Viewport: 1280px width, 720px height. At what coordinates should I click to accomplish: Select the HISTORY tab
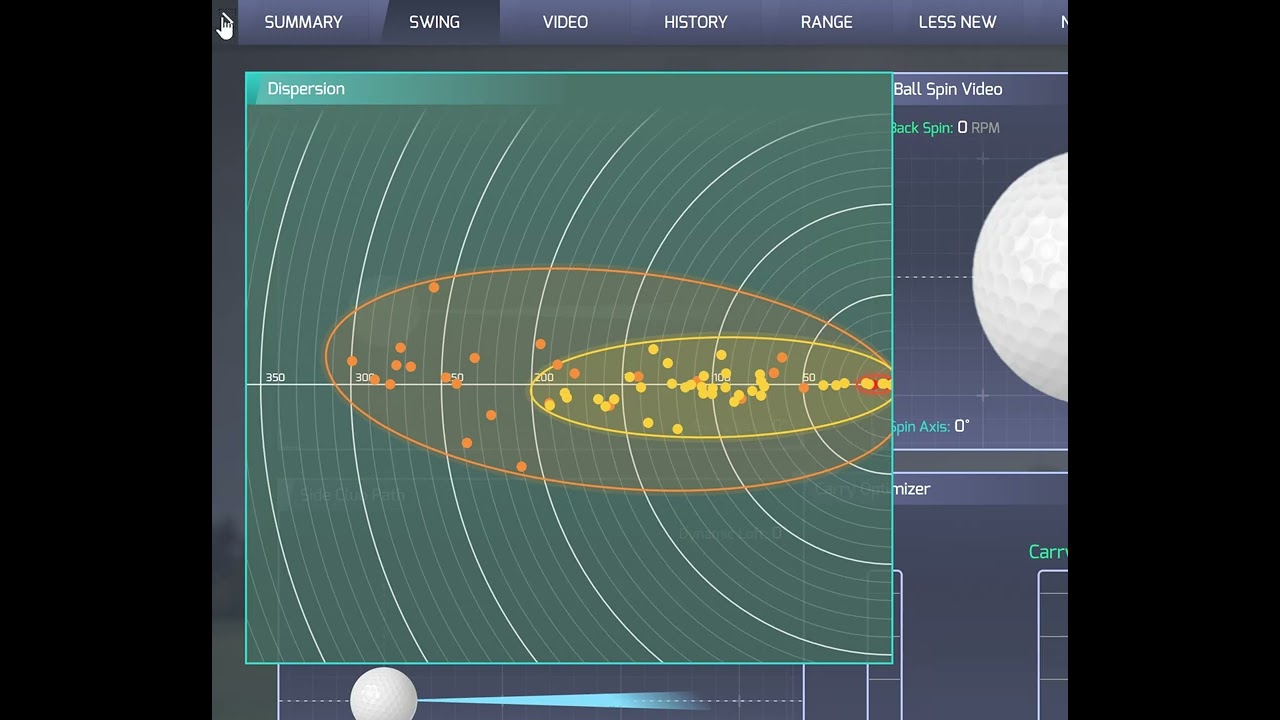[x=696, y=22]
